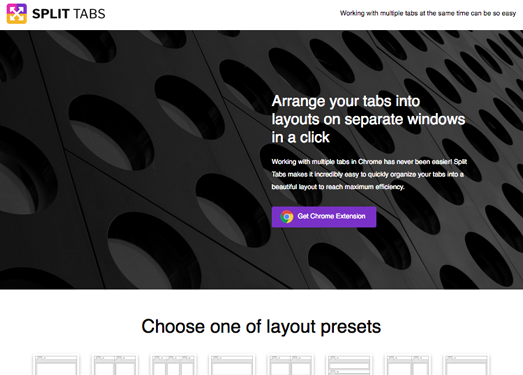Click the Split Tabs arrows logo icon
The height and width of the screenshot is (375, 523).
coord(17,14)
